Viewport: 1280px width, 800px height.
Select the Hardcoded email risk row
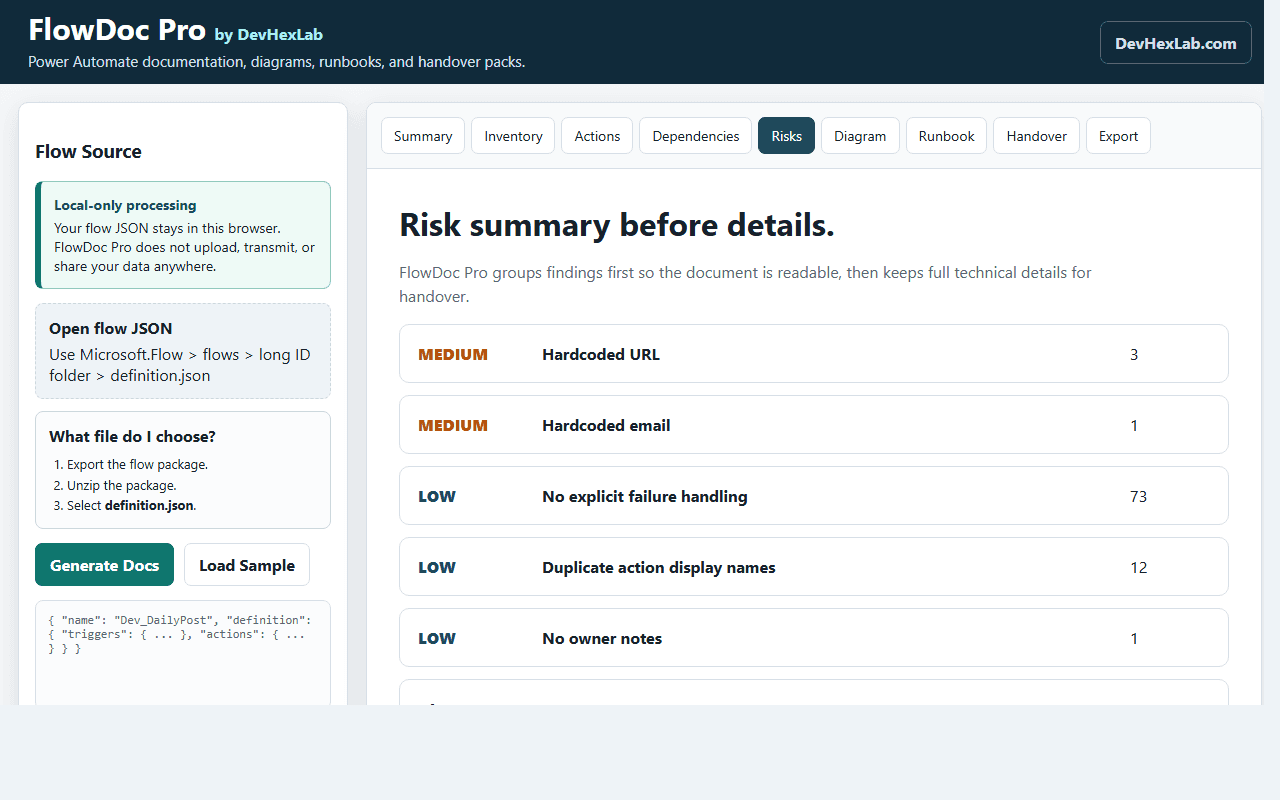pyautogui.click(x=813, y=425)
